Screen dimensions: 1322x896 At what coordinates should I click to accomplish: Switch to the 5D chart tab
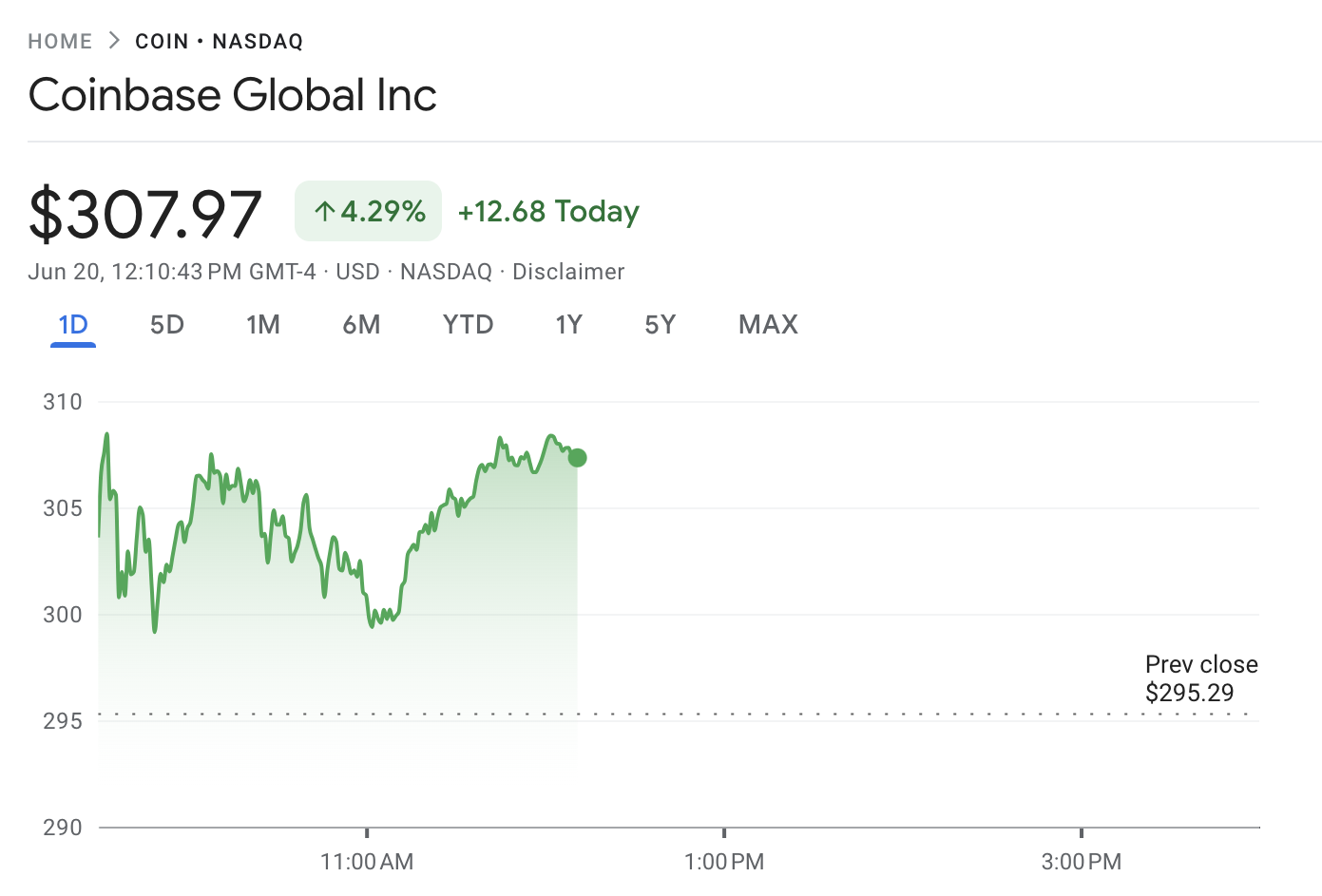[167, 325]
